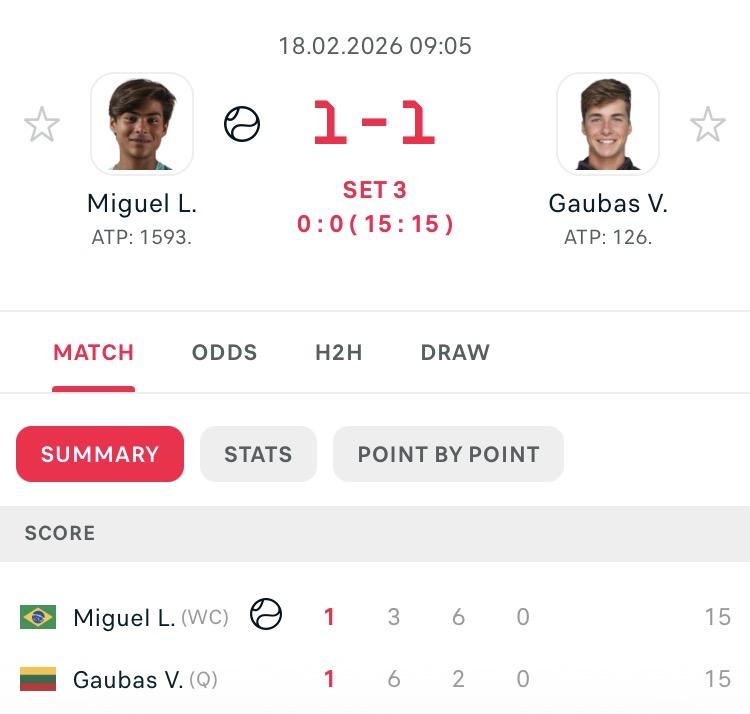Click the serve ball icon in score table
This screenshot has height=714, width=750.
[266, 614]
